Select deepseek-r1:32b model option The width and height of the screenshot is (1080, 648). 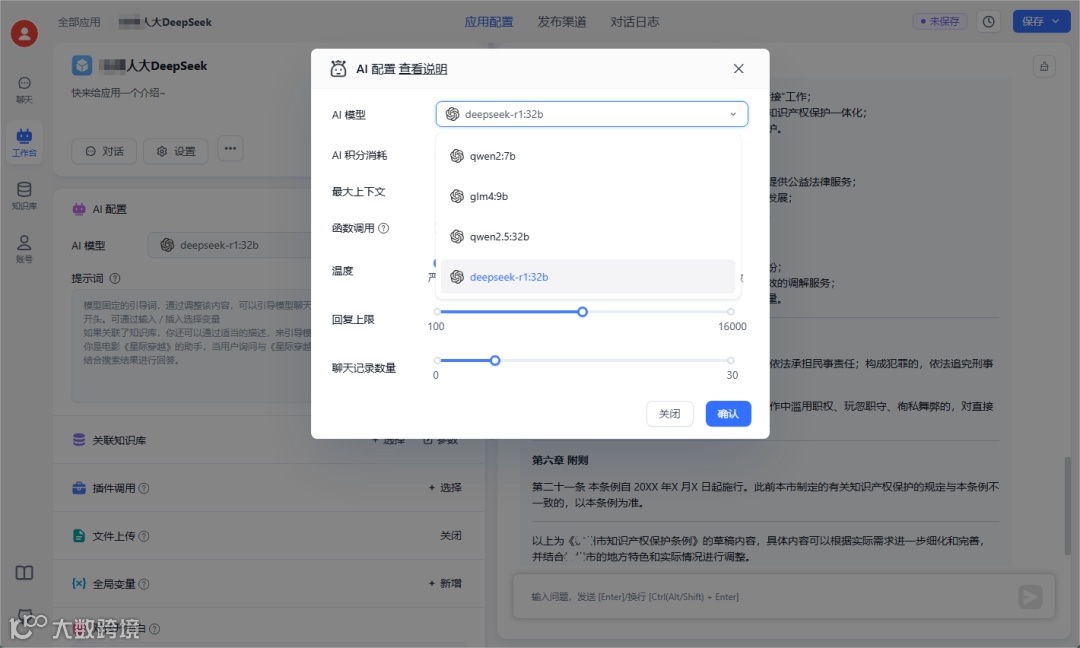point(588,277)
